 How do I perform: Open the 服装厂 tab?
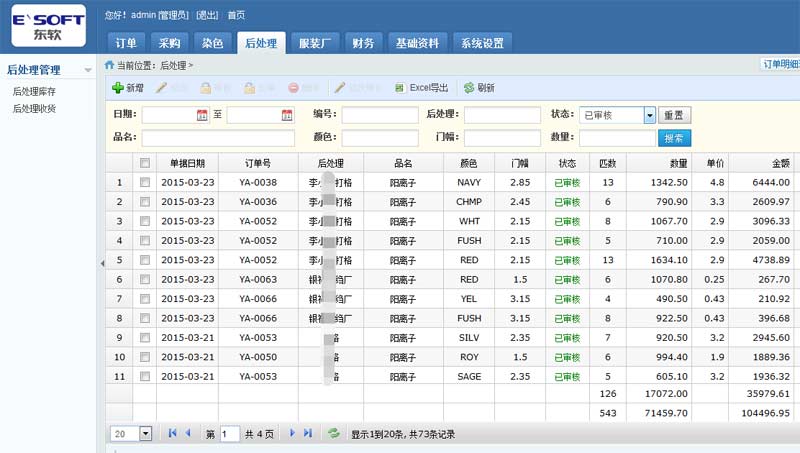tap(315, 43)
